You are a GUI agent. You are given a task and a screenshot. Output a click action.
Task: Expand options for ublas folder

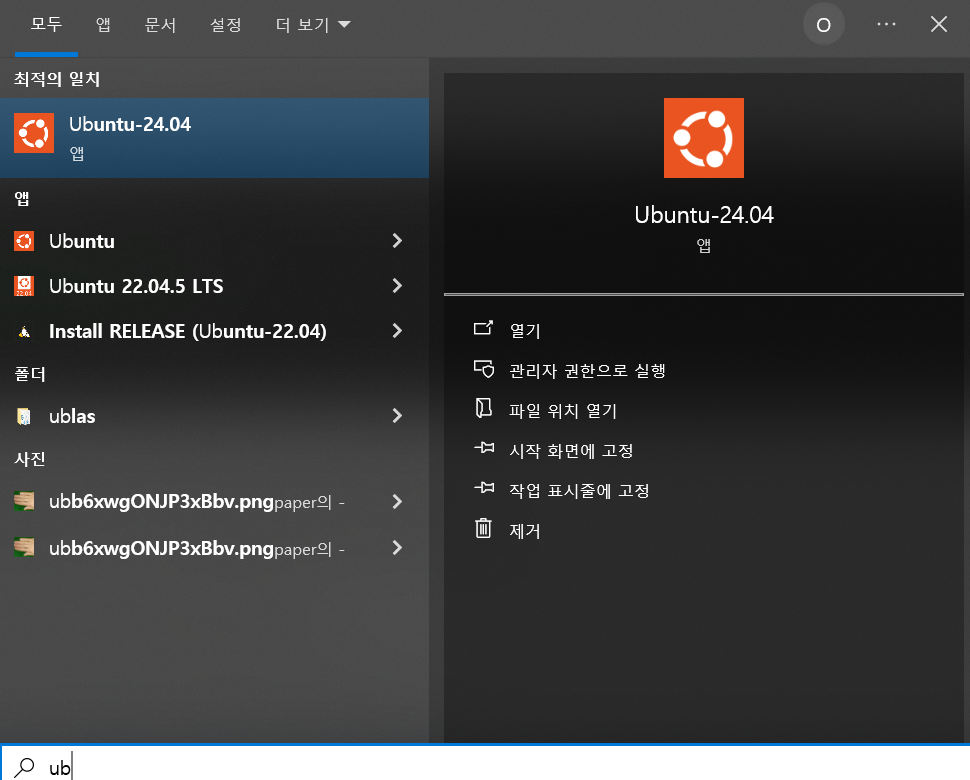pyautogui.click(x=397, y=416)
